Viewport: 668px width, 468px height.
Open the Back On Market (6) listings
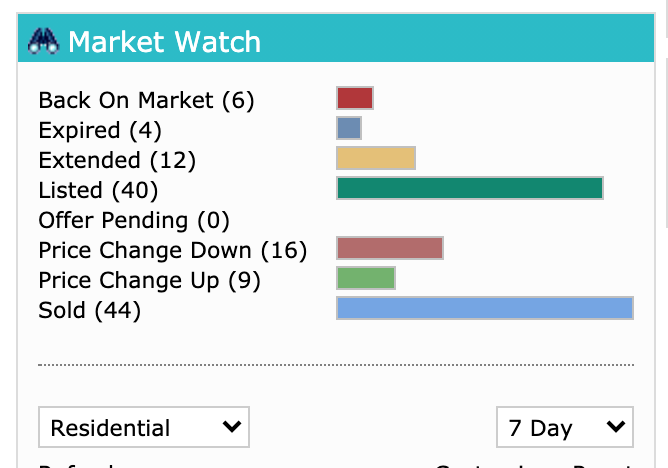click(x=146, y=100)
